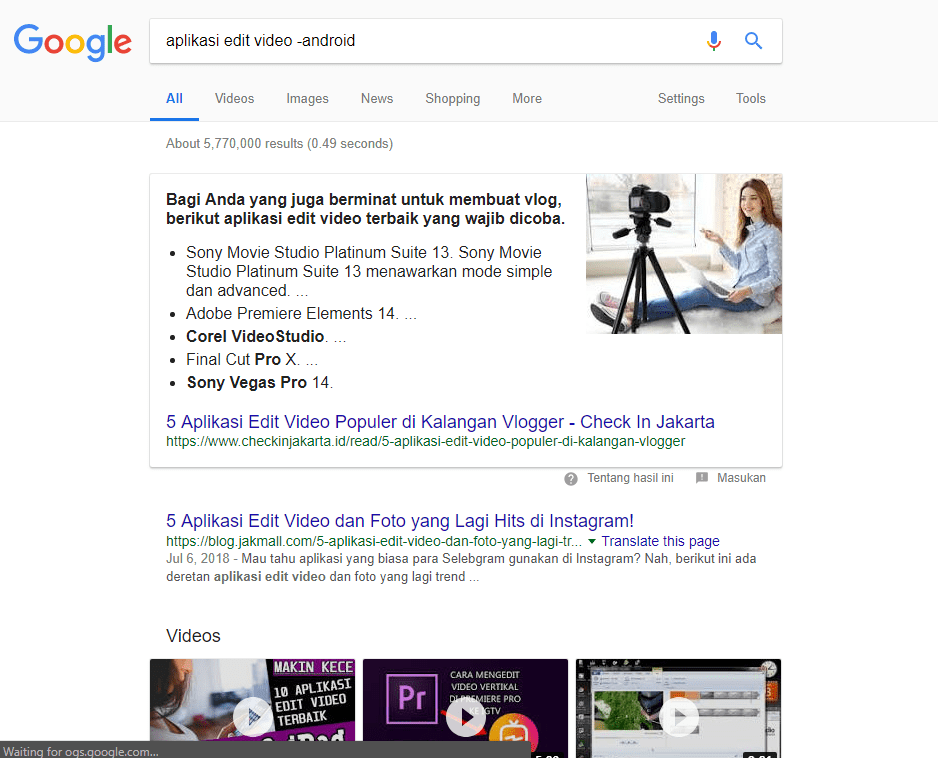Click the question mark icon beside Tentang hasil ini
This screenshot has width=938, height=758.
tap(571, 479)
